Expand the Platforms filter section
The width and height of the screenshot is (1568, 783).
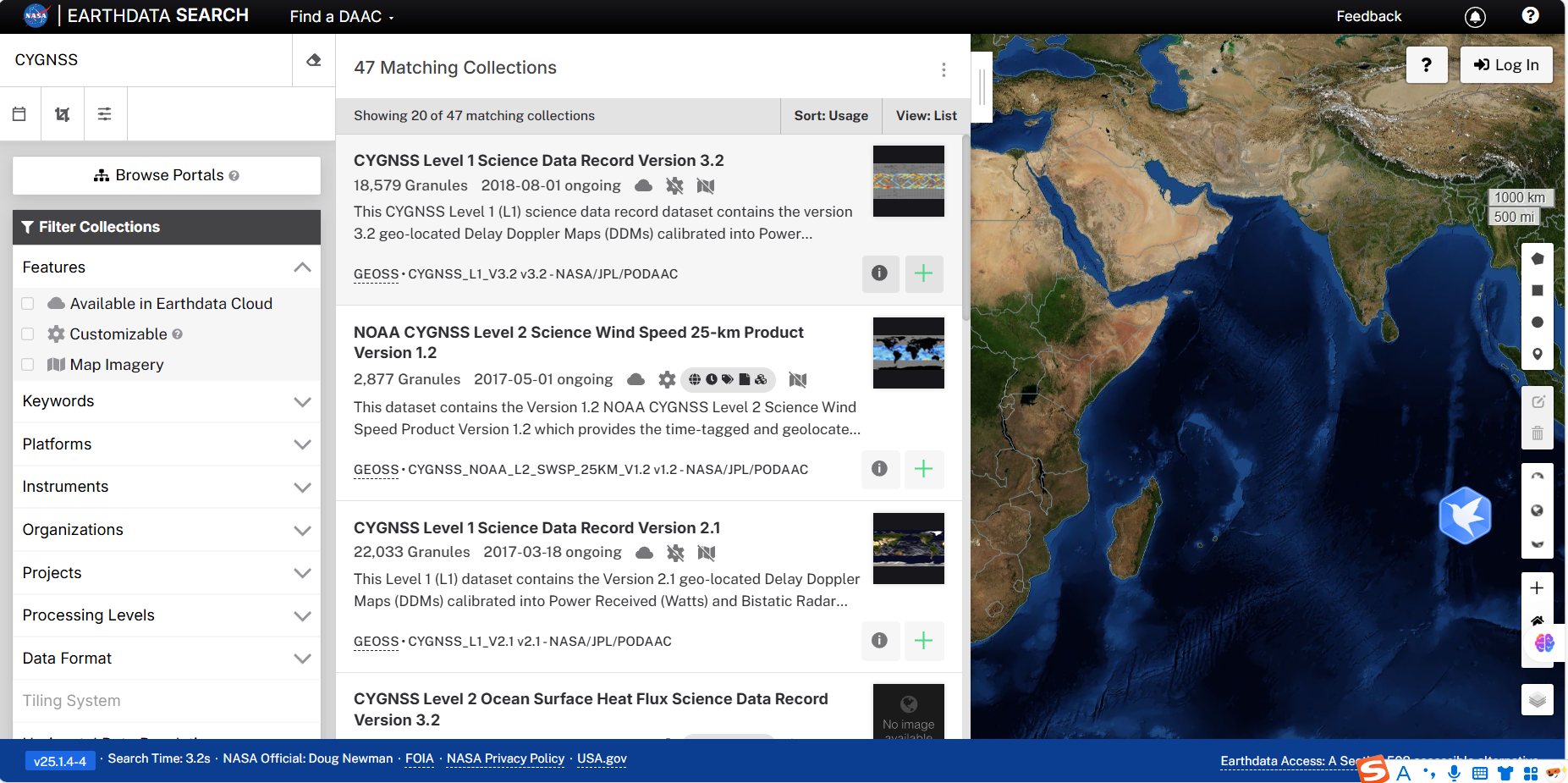(x=167, y=444)
